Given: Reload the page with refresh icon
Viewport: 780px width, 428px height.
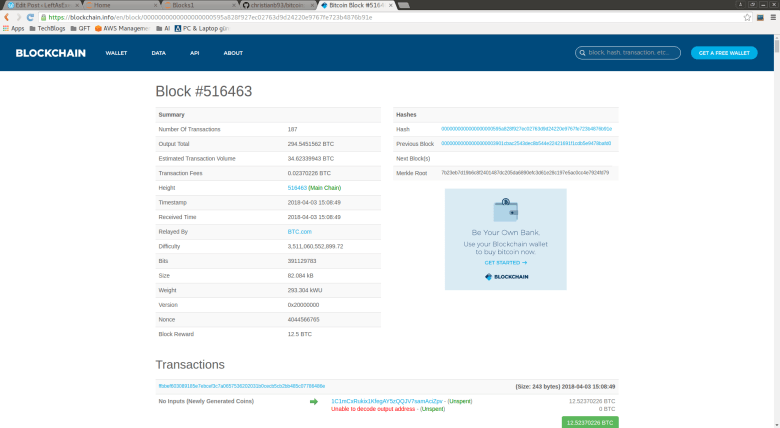Looking at the screenshot, I should click(30, 17).
